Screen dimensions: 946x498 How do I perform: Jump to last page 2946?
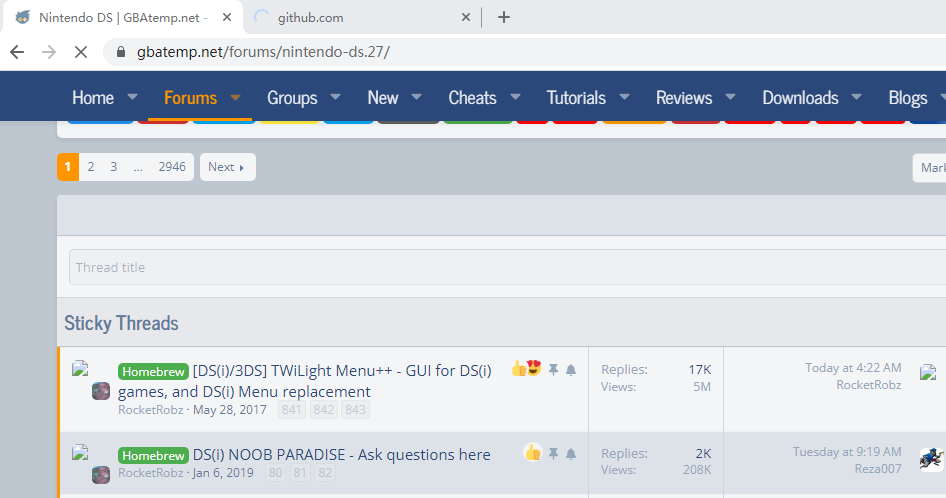(x=172, y=167)
